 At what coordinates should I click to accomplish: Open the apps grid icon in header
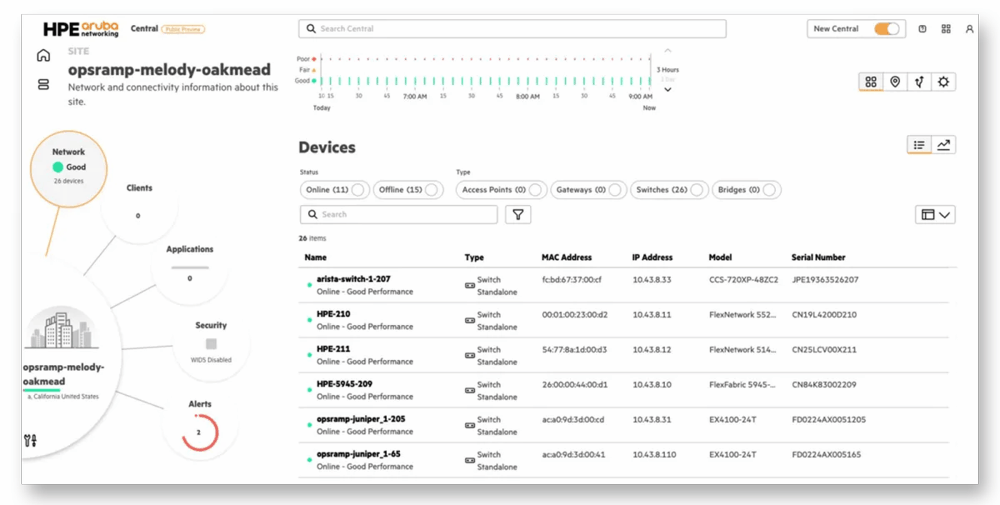946,29
